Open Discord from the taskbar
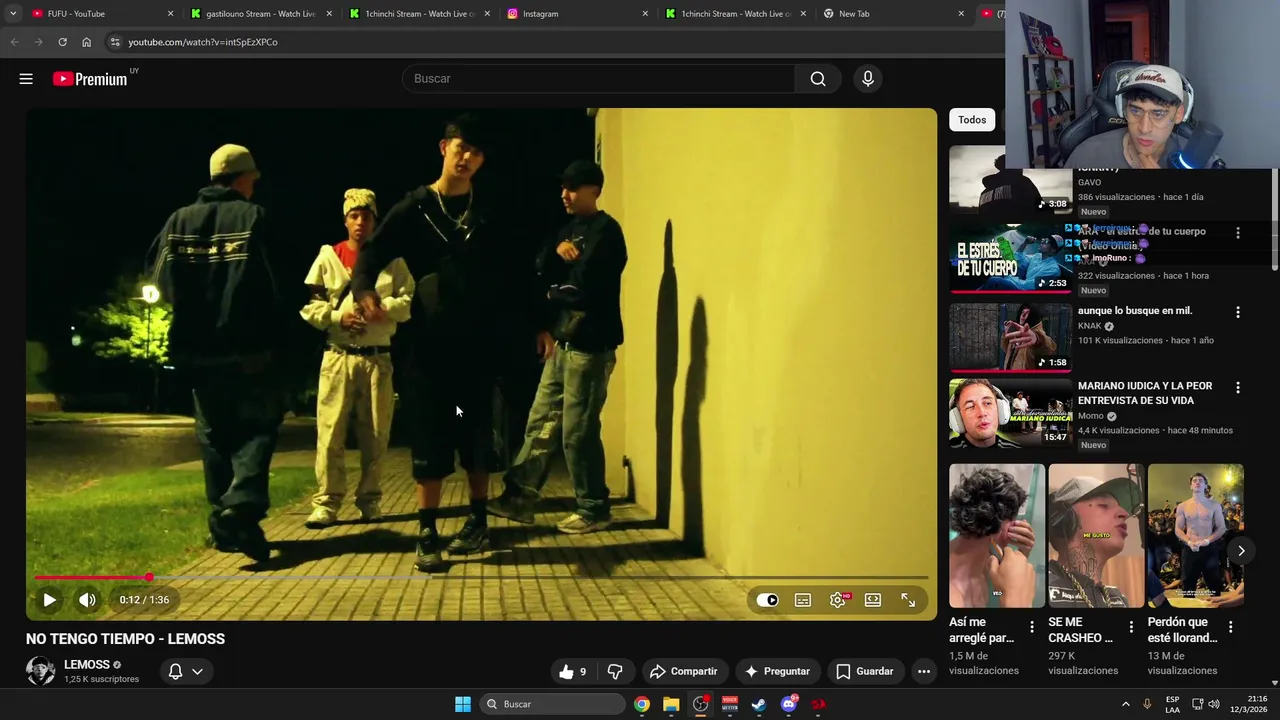 click(x=789, y=704)
